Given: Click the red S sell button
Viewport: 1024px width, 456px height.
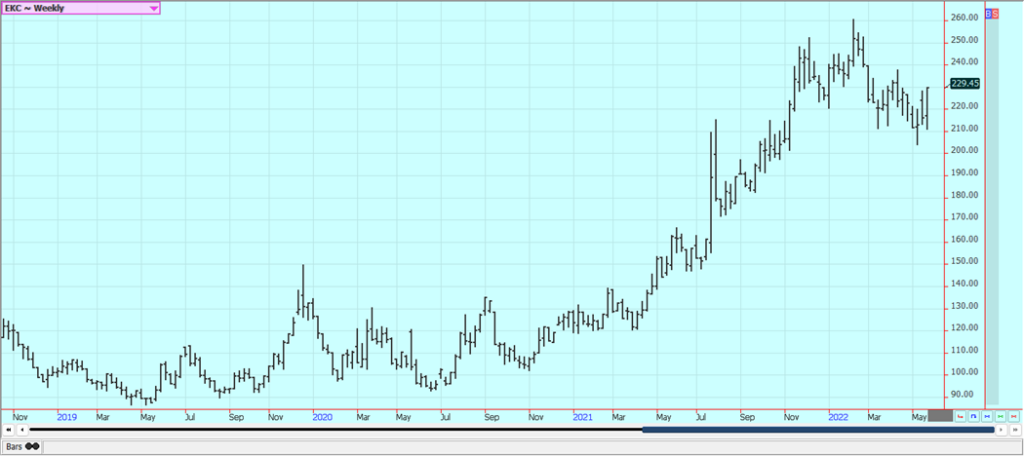Looking at the screenshot, I should pyautogui.click(x=995, y=14).
